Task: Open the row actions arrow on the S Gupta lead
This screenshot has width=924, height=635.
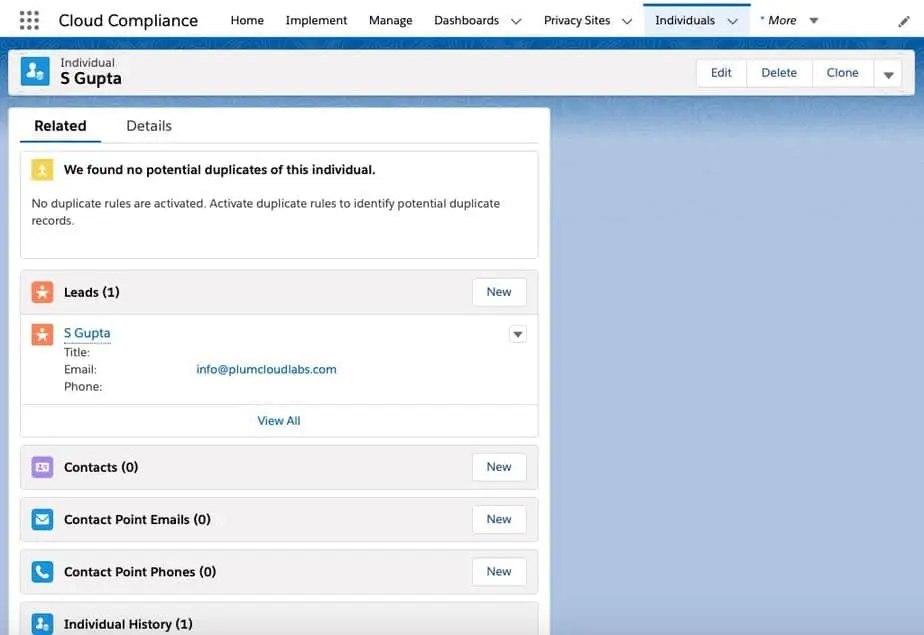Action: 517,333
